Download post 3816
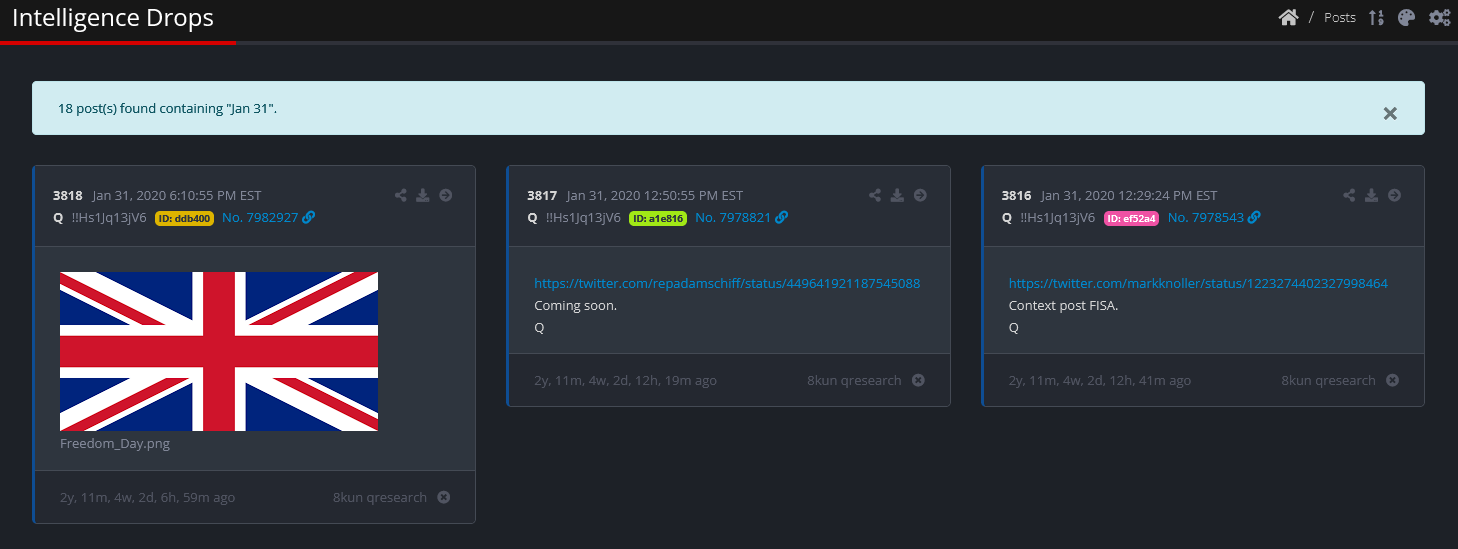This screenshot has height=549, width=1458. pos(1371,195)
